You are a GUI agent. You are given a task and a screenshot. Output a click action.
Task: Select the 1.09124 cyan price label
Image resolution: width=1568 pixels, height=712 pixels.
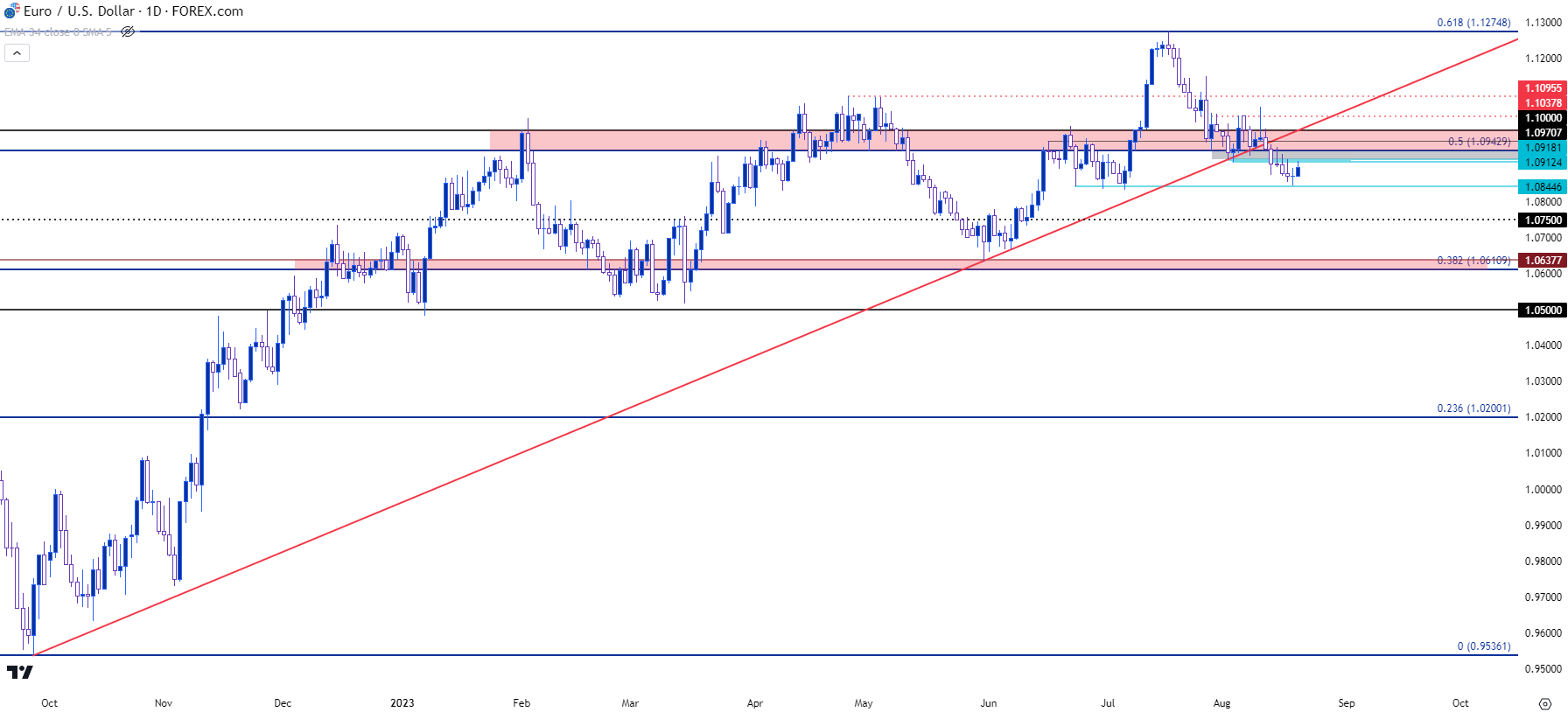coord(1543,163)
